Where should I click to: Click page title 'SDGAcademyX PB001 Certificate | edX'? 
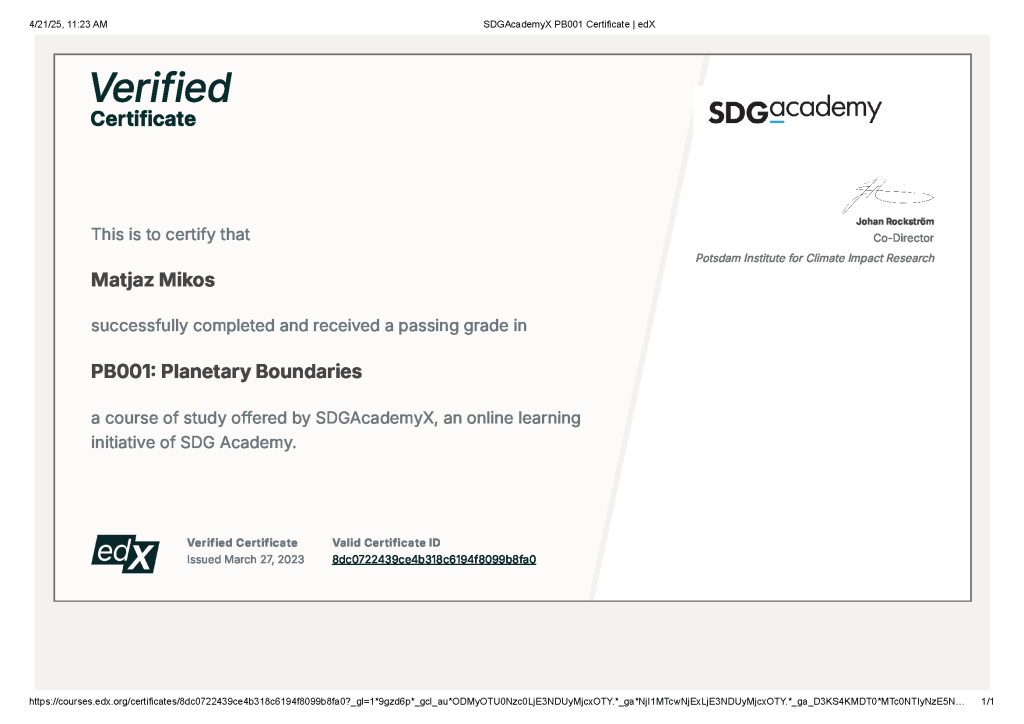(569, 24)
